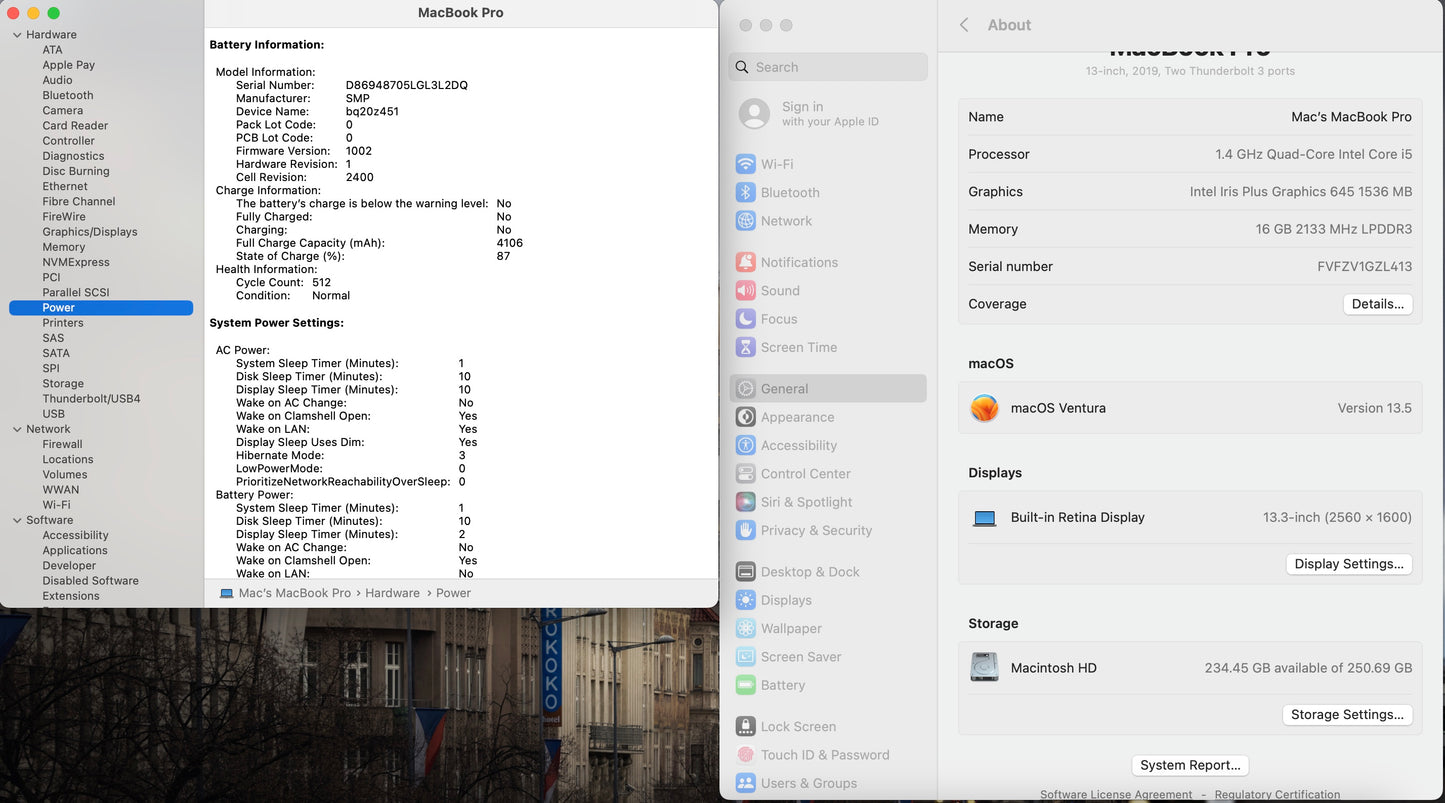Select the Bluetooth icon in System Settings
Viewport: 1445px width, 803px height.
(745, 193)
